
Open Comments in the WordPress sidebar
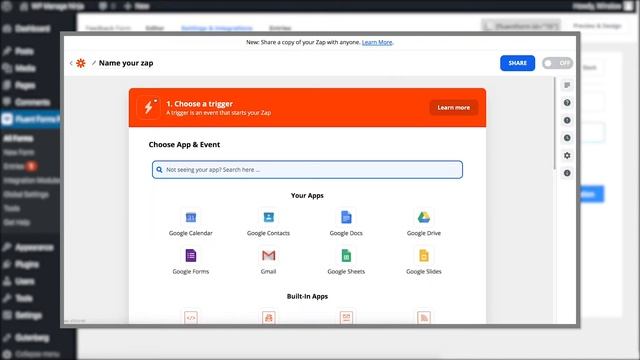click(33, 102)
